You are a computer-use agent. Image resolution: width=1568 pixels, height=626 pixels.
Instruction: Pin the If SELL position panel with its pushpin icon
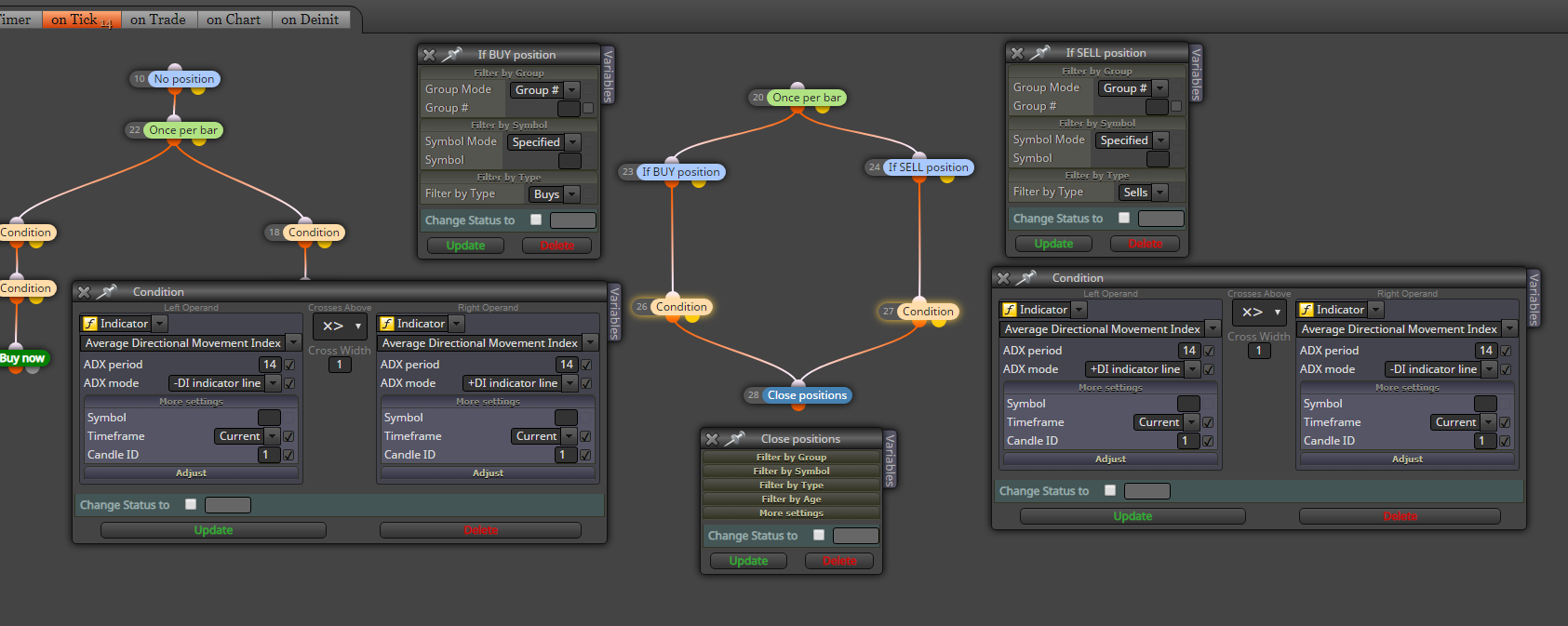(1039, 53)
